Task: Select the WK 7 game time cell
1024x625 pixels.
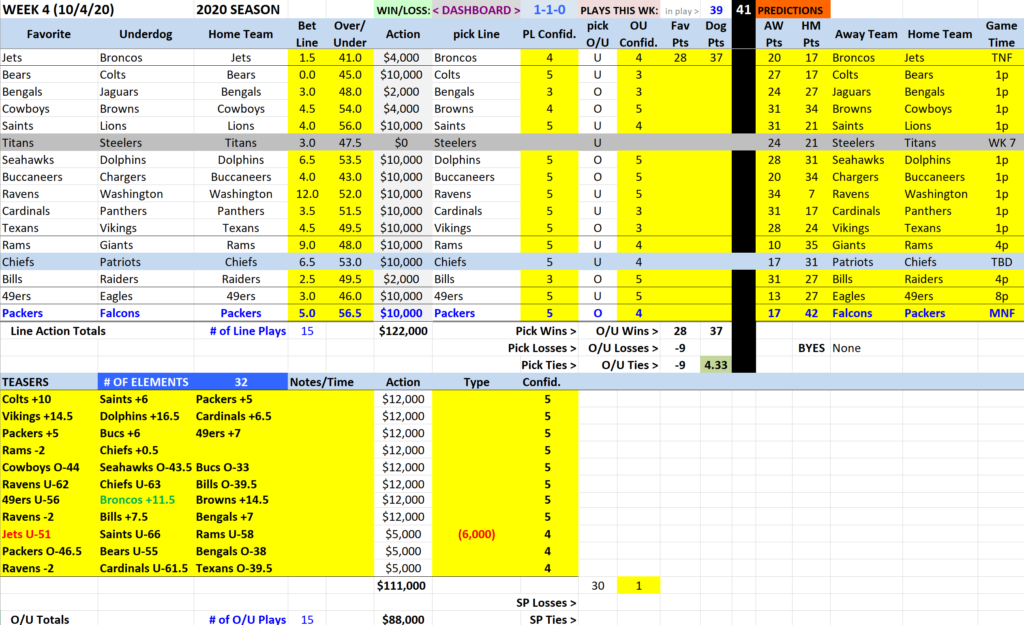Action: pyautogui.click(x=1001, y=143)
